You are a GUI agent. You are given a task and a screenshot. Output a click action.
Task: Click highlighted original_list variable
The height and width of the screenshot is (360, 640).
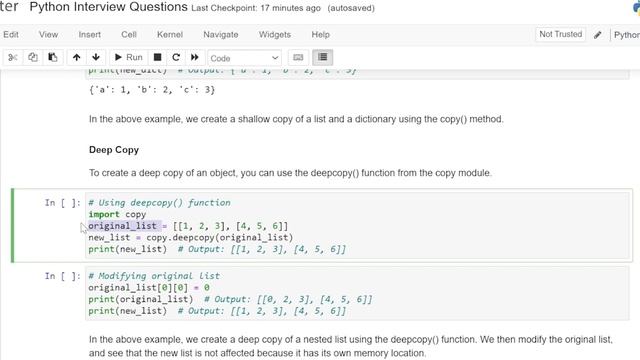coord(122,226)
